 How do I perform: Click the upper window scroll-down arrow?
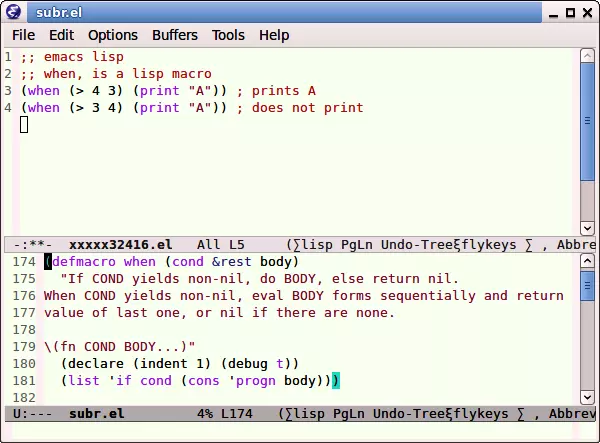click(587, 228)
